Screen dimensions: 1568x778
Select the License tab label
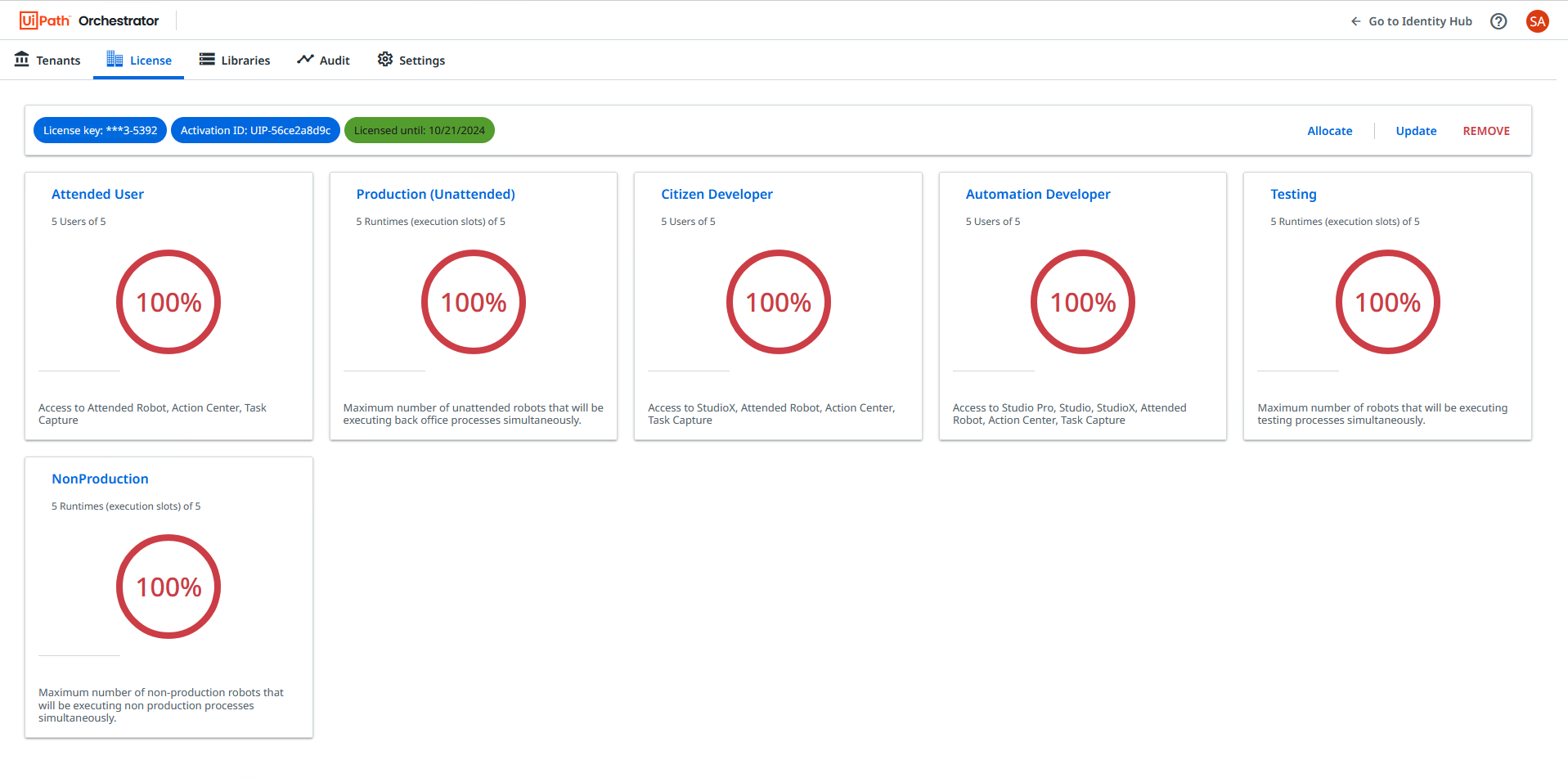(151, 61)
